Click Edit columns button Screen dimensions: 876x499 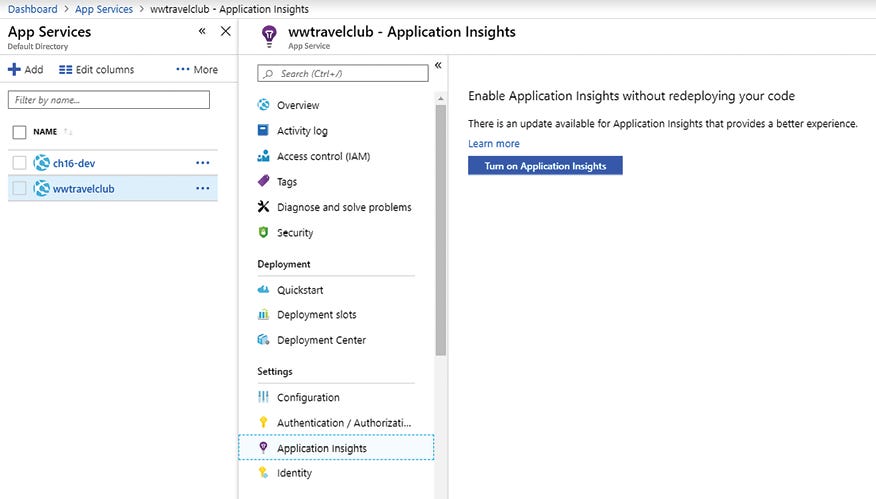click(x=97, y=70)
